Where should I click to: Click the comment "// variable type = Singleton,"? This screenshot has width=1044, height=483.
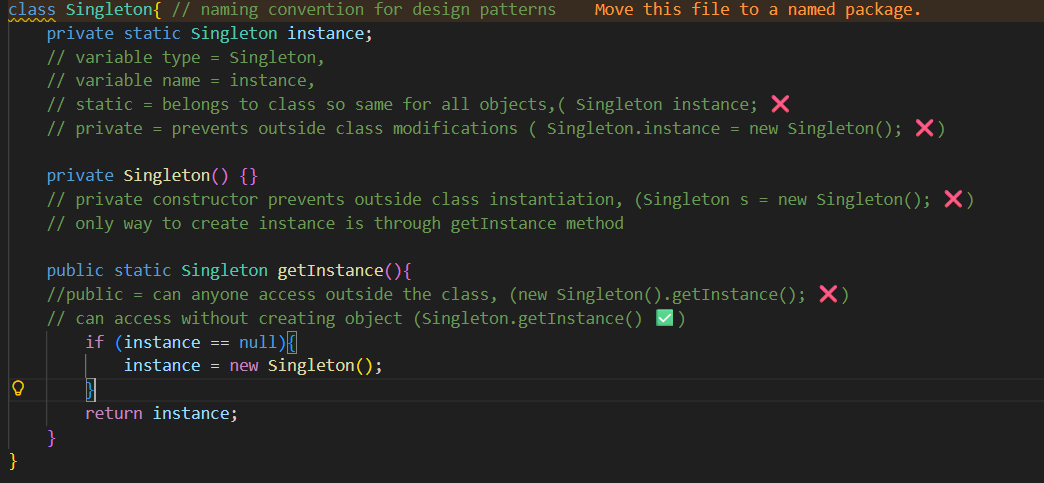(186, 58)
